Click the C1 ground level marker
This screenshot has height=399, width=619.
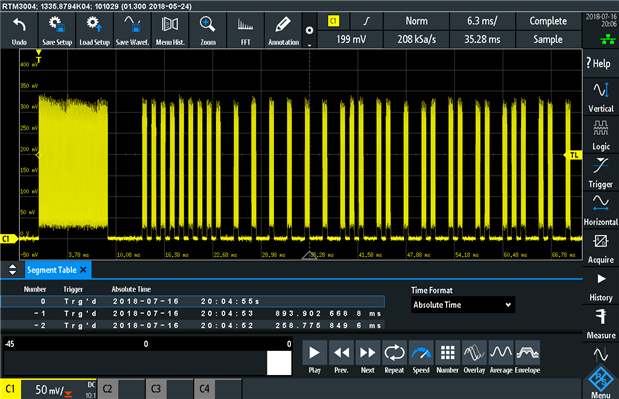click(9, 239)
